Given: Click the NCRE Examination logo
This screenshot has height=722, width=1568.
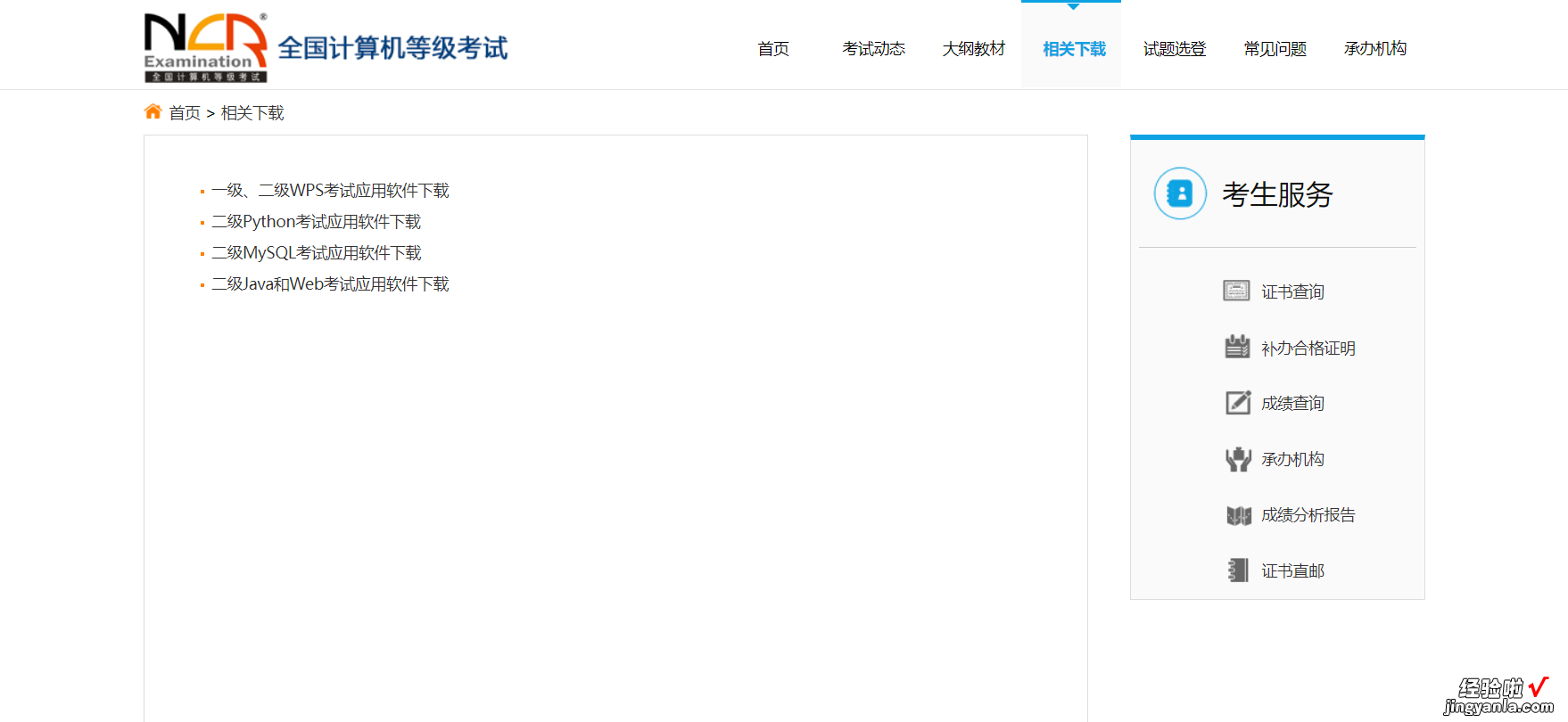Looking at the screenshot, I should click(206, 47).
